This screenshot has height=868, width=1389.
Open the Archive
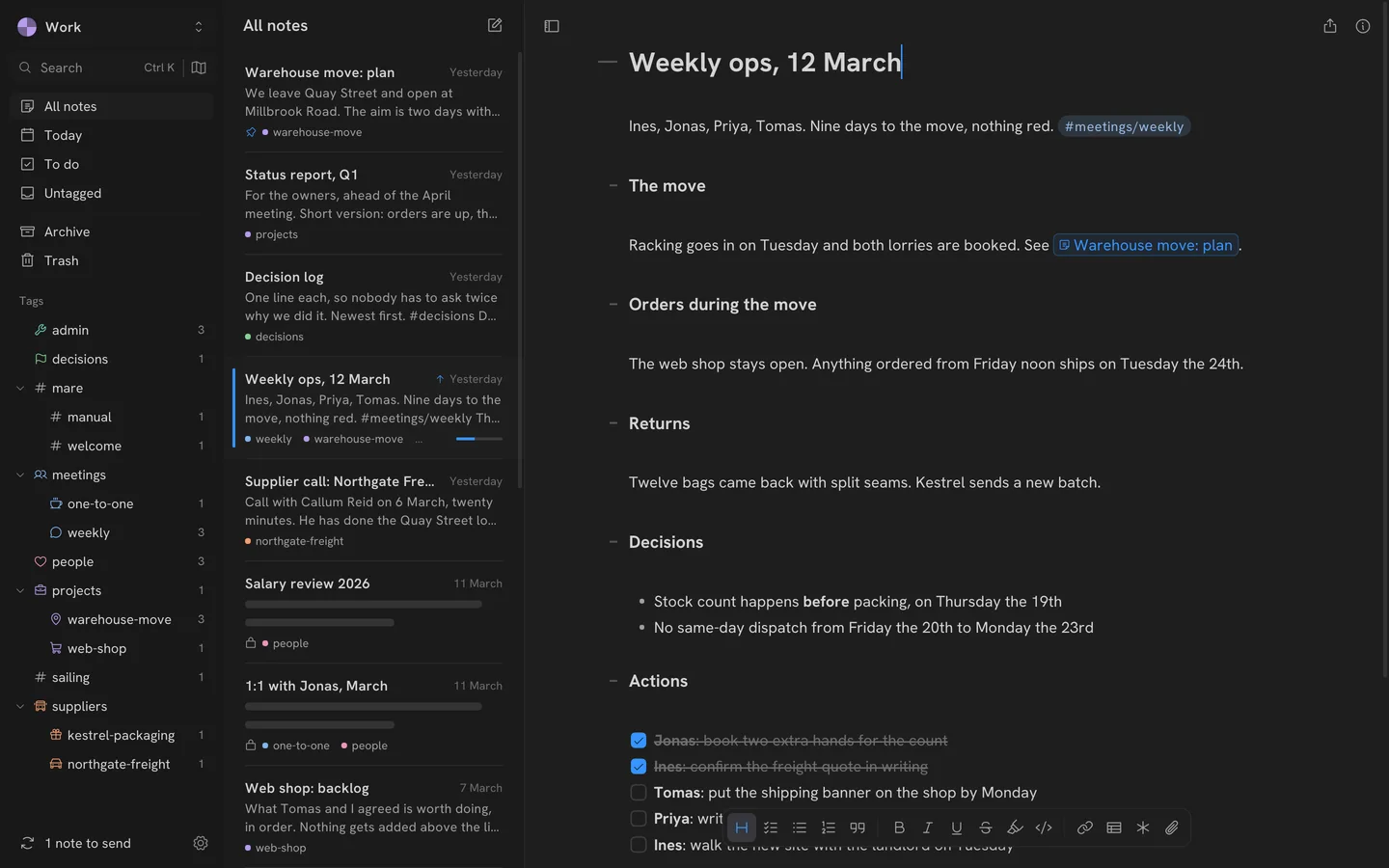[x=112, y=231]
